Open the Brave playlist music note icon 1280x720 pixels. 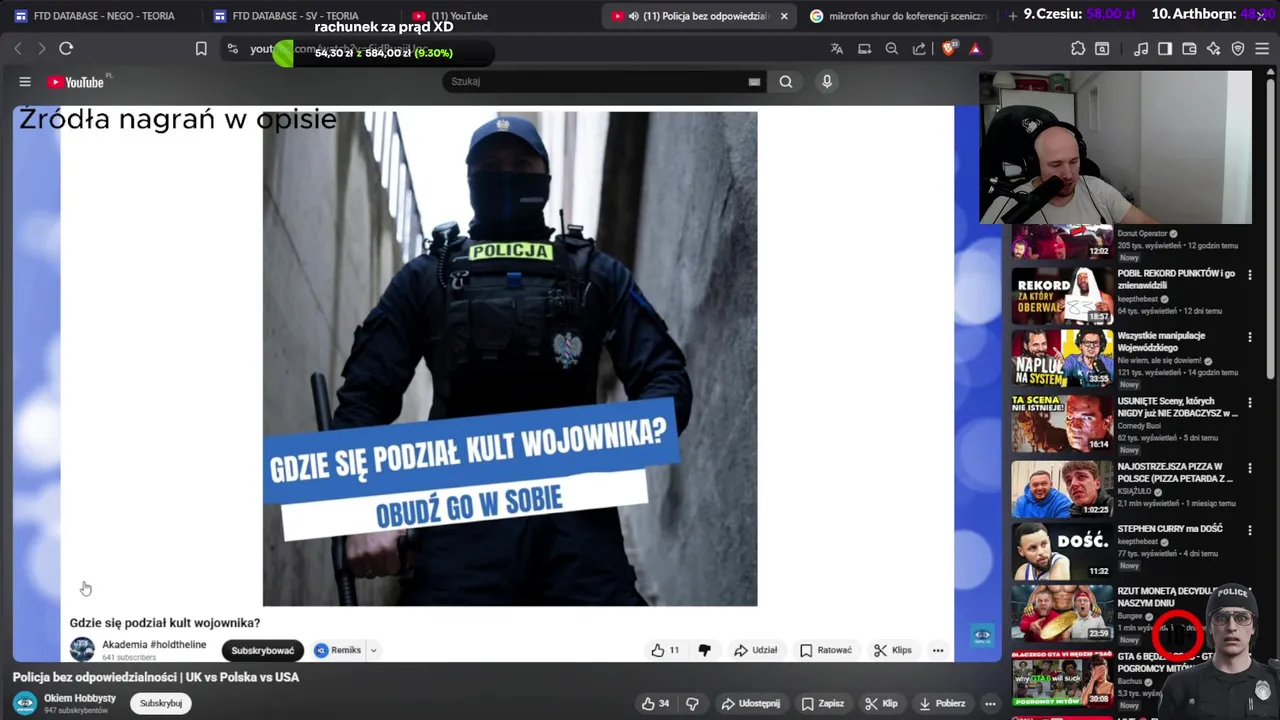coord(1141,48)
